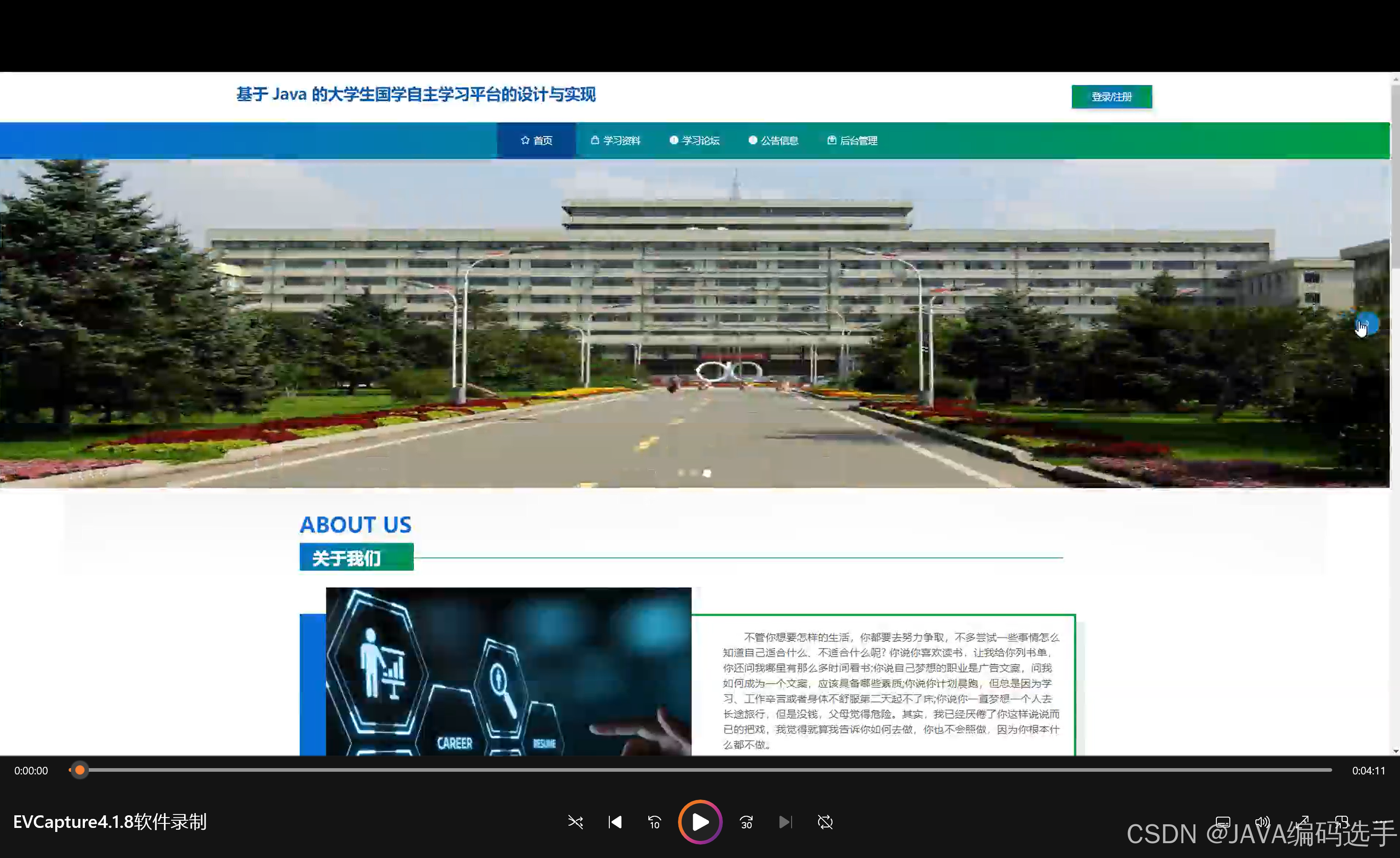Show the previous carousel slide with the left arrow
Screen dimensions: 1400x858
[21, 323]
